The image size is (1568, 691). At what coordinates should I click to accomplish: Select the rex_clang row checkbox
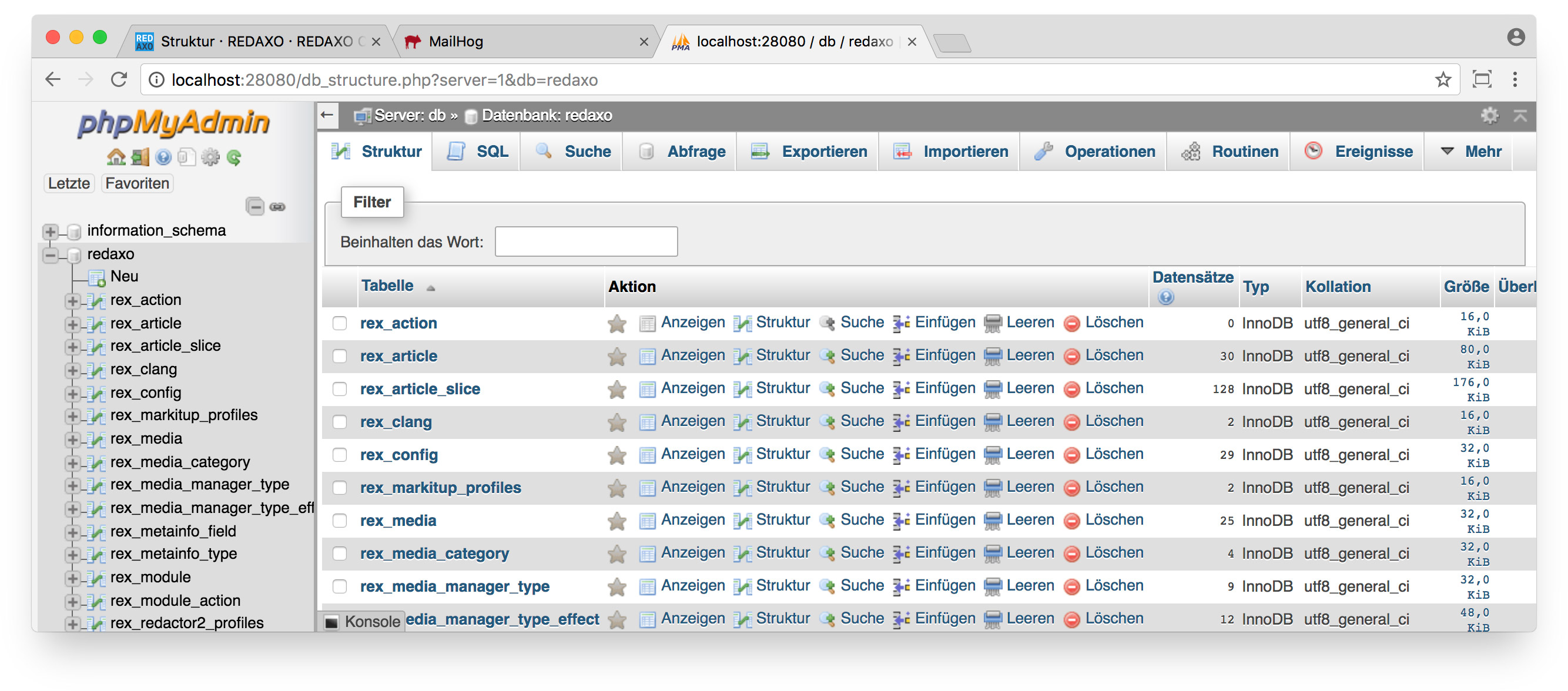pos(340,422)
